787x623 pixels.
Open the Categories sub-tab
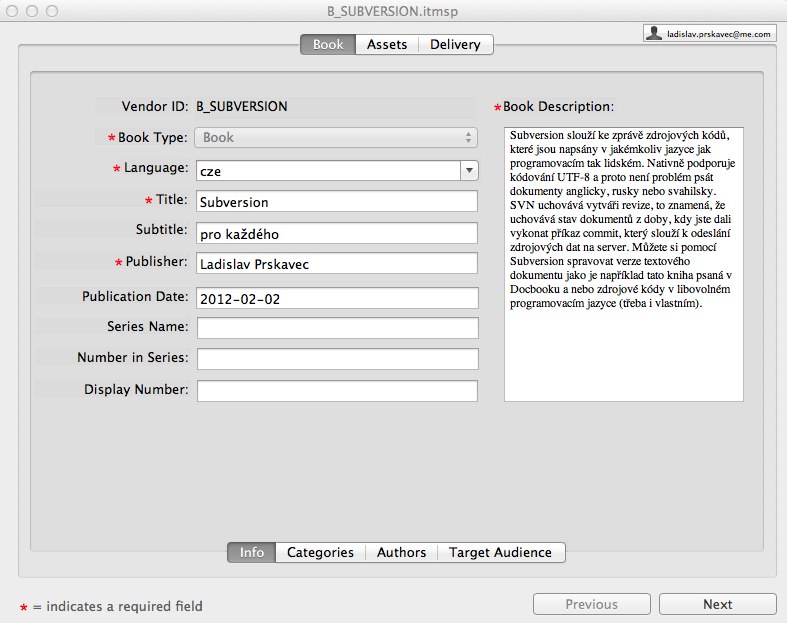pos(320,553)
